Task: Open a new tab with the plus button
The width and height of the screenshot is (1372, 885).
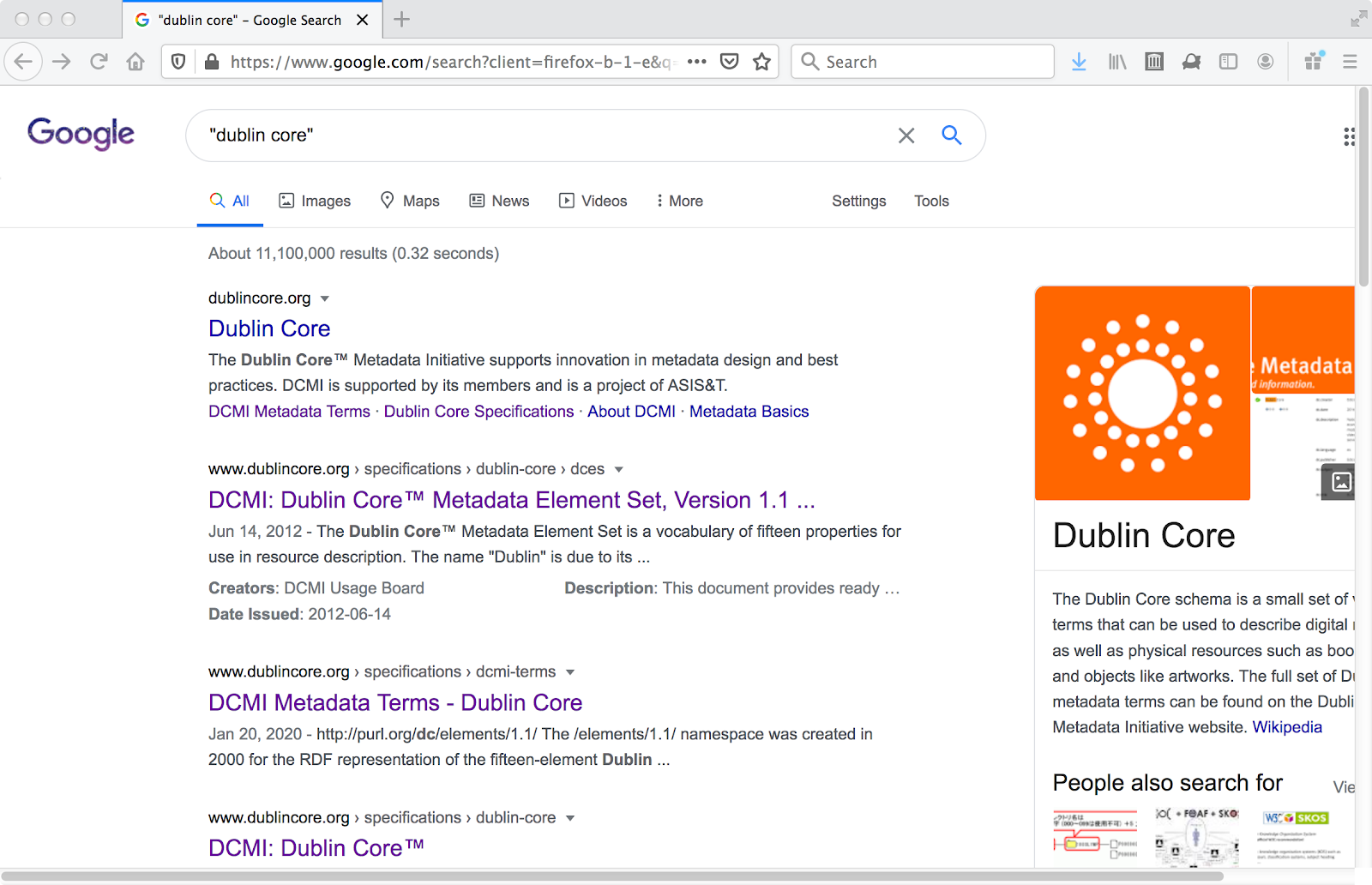Action: (401, 19)
